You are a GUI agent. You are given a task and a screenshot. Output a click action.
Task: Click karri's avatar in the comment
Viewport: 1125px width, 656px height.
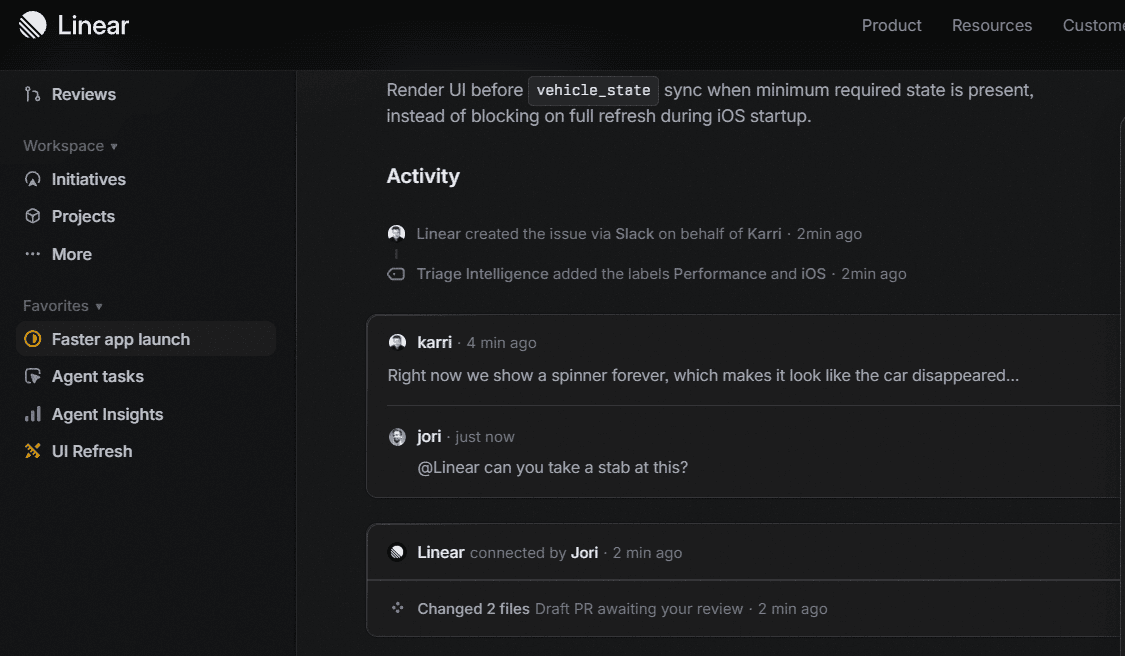pos(397,342)
